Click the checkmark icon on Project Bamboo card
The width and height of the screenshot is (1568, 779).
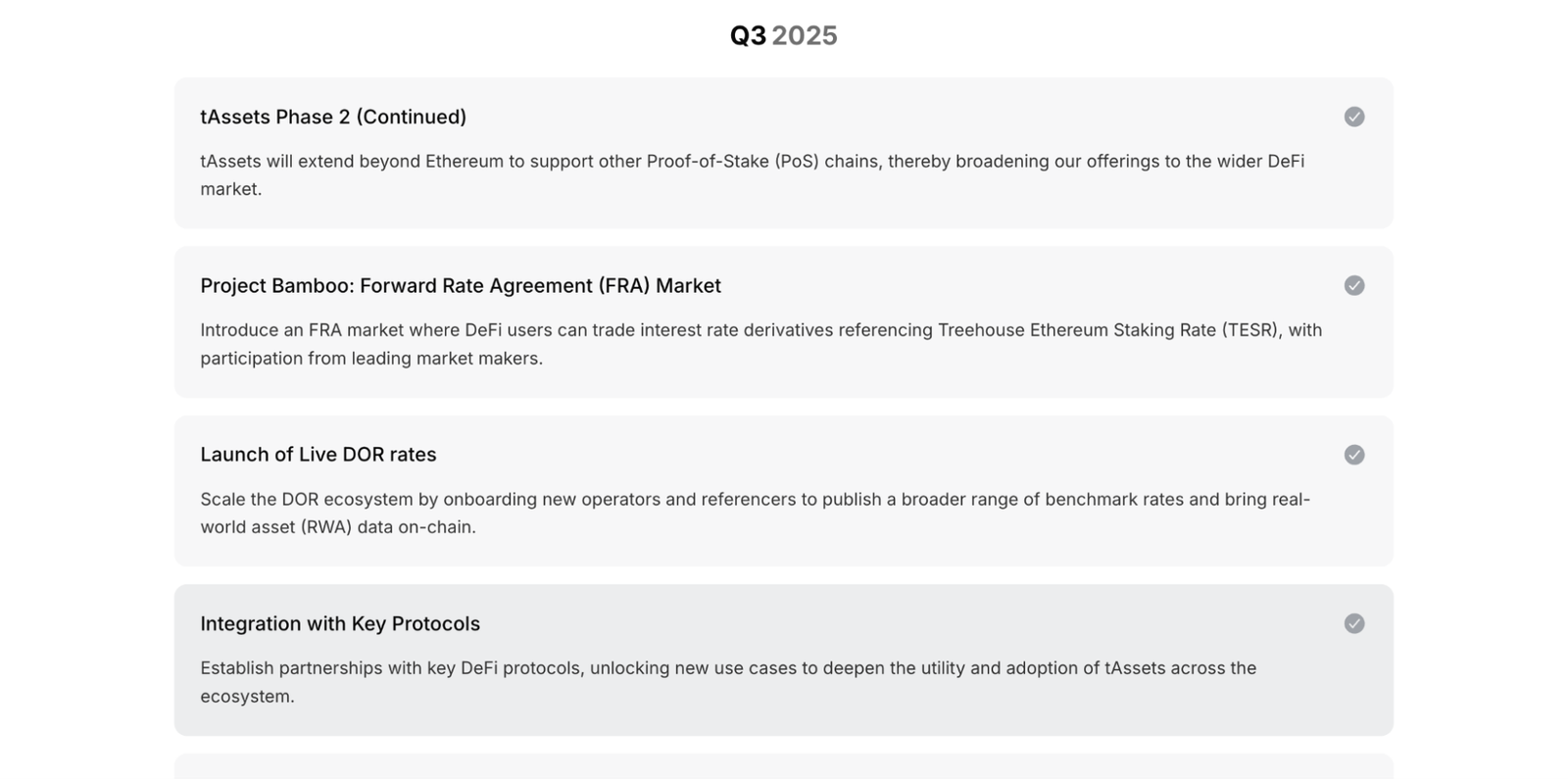[1354, 285]
